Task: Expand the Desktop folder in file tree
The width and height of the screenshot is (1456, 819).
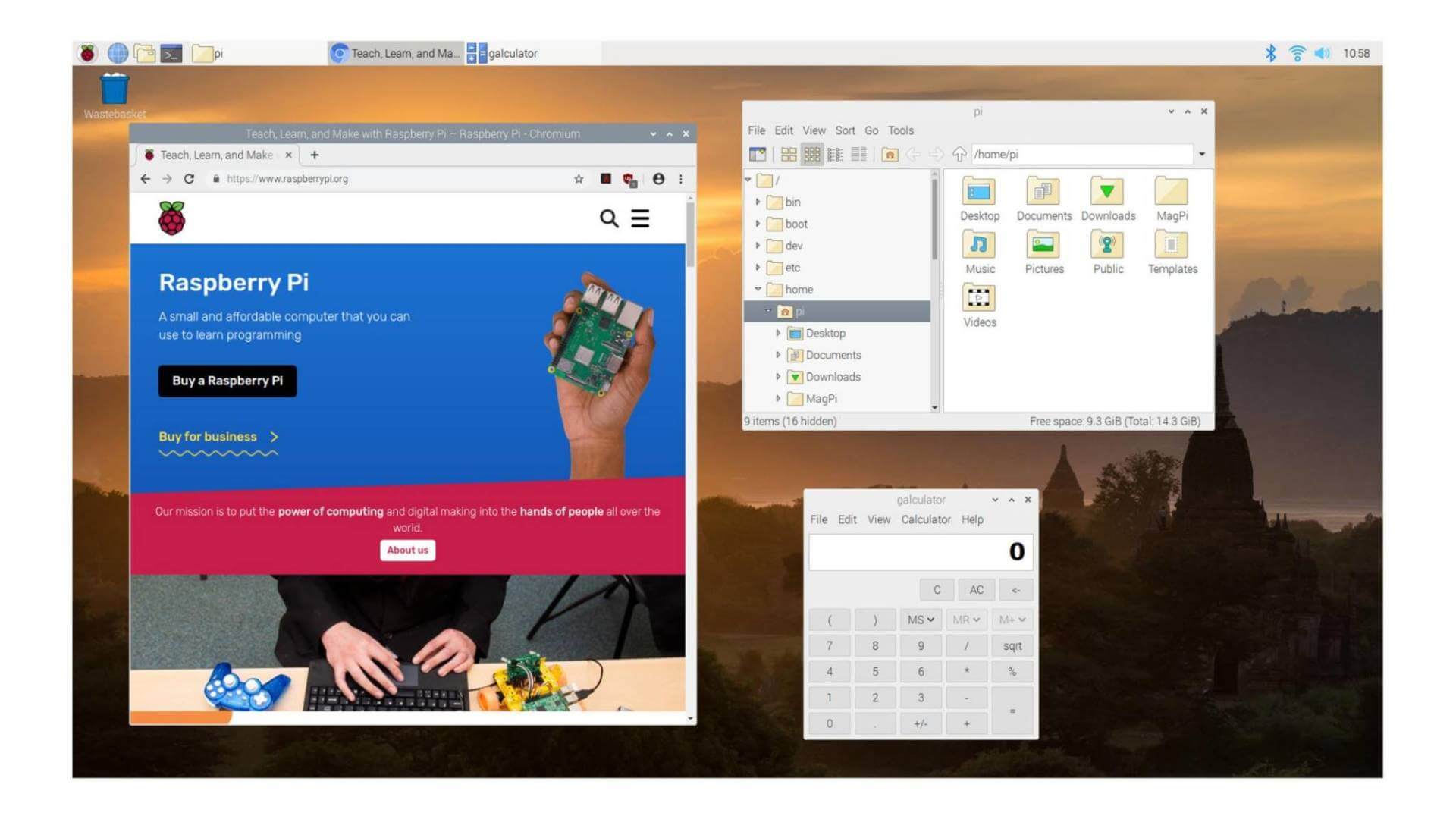Action: coord(779,333)
